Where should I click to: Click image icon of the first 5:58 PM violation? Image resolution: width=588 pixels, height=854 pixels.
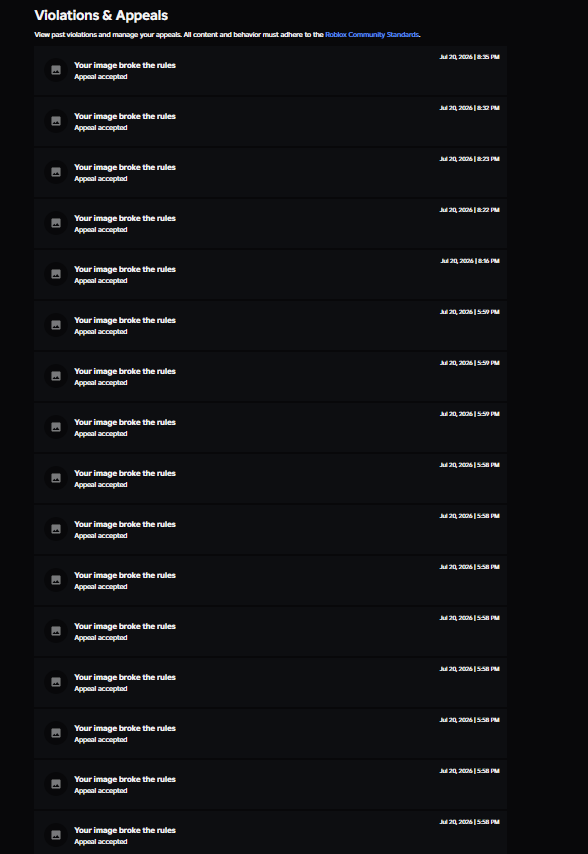(56, 478)
